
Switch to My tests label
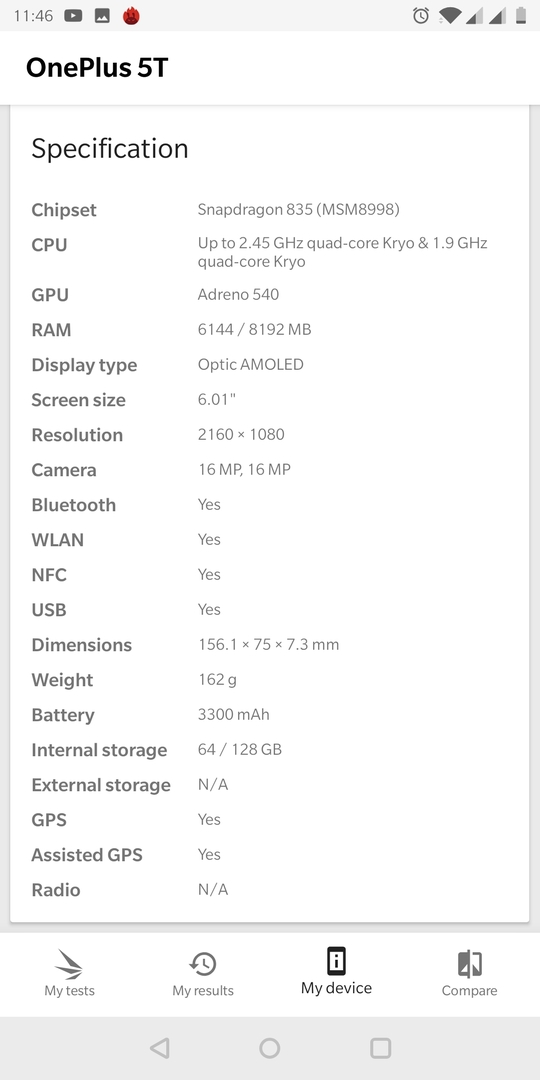coord(70,990)
